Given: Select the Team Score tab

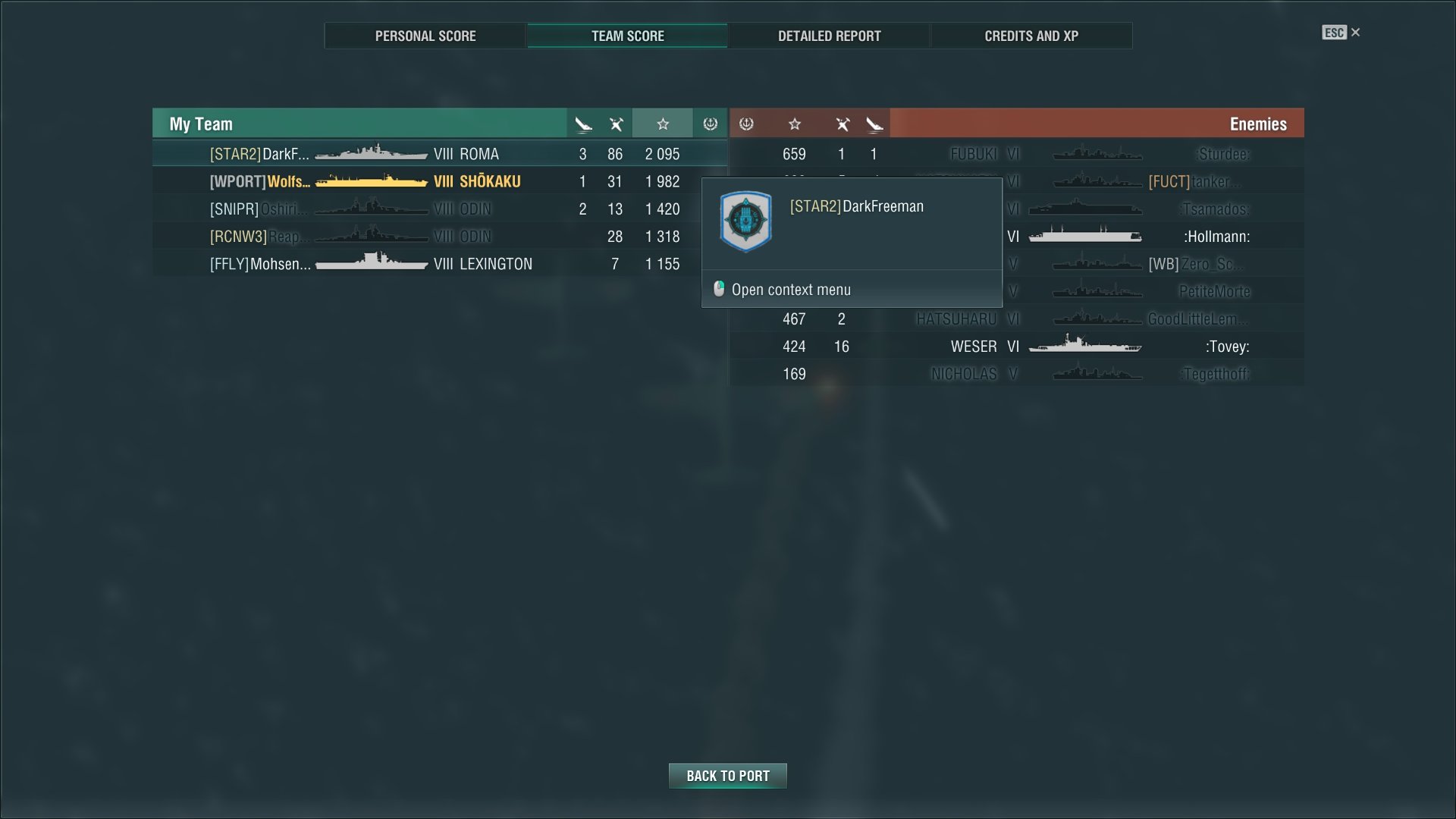Looking at the screenshot, I should click(x=627, y=36).
